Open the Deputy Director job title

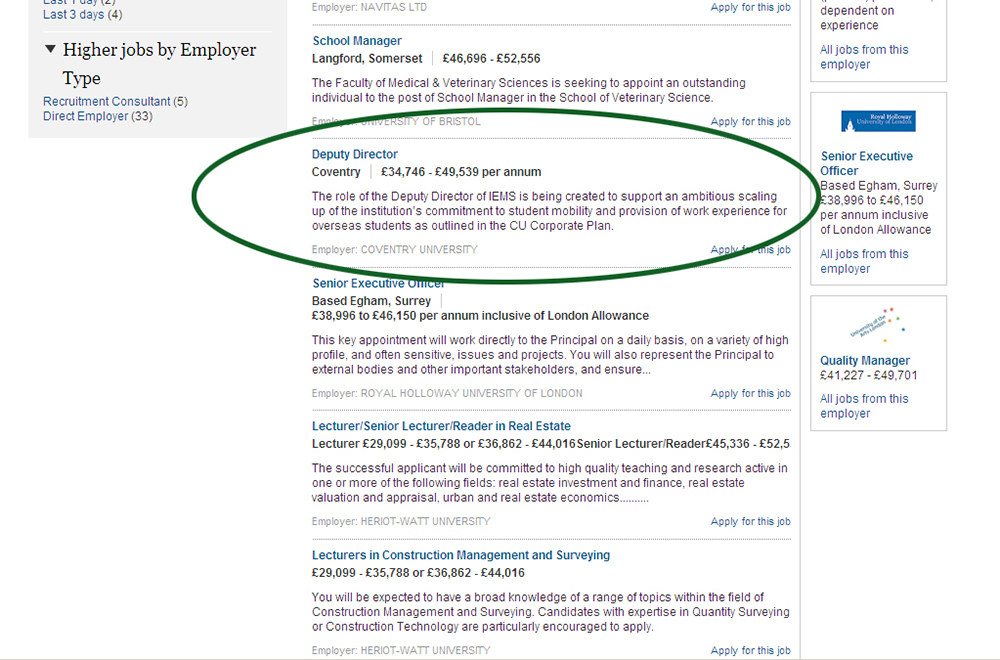tap(354, 154)
